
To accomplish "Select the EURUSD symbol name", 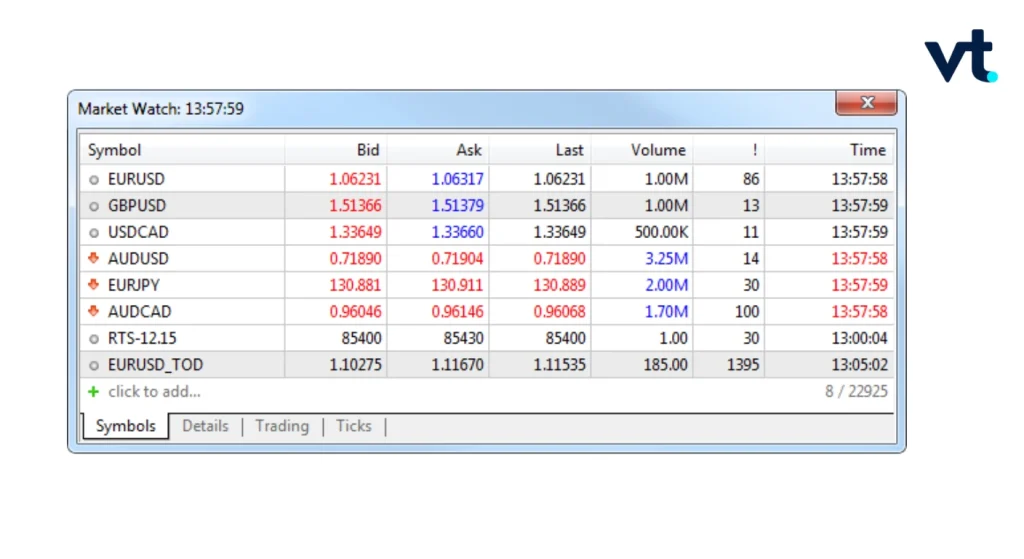I will (x=136, y=179).
